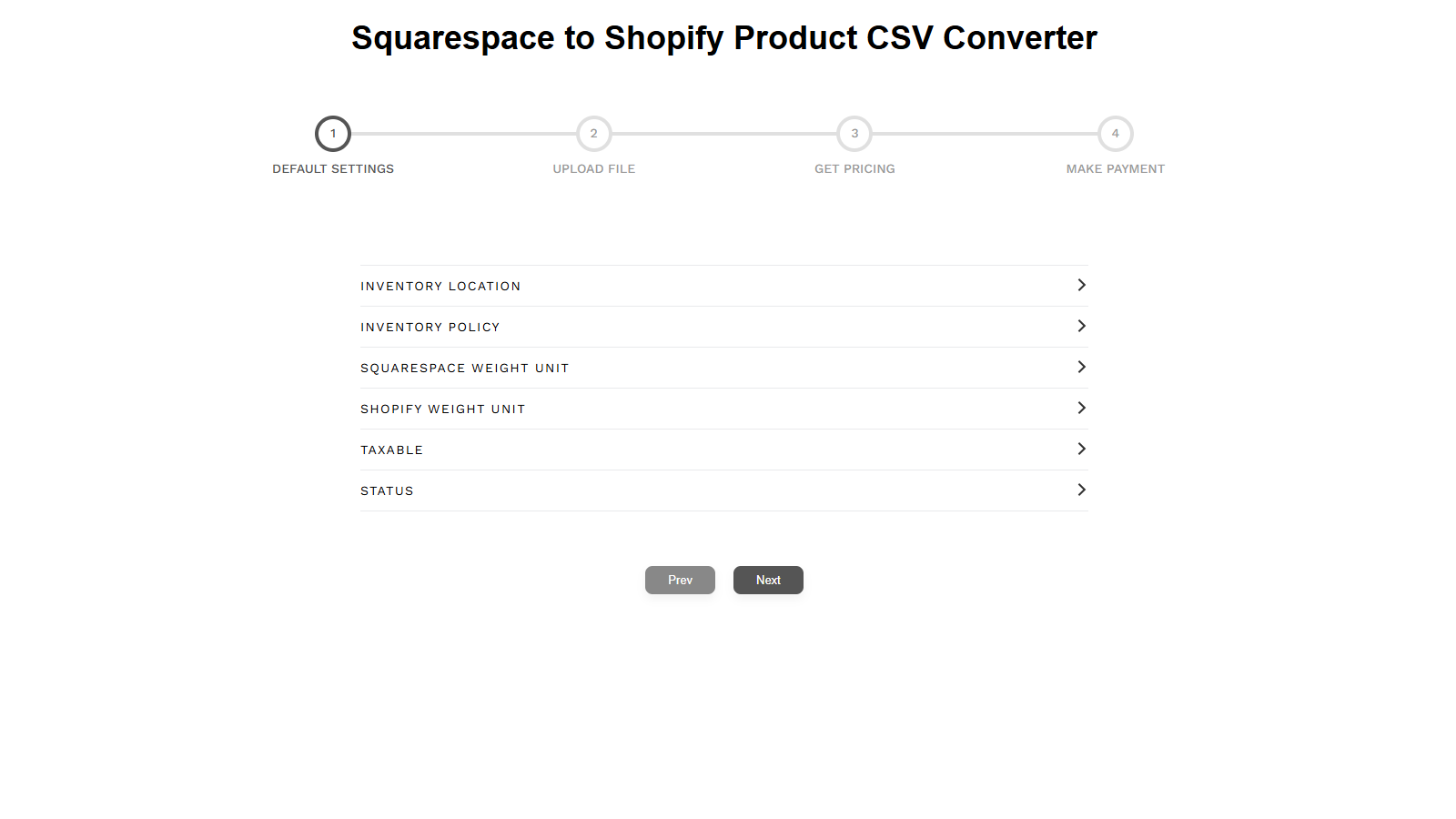Click step 2 circle in progress stepper
Screen dimensions: 1456x819
point(594,134)
